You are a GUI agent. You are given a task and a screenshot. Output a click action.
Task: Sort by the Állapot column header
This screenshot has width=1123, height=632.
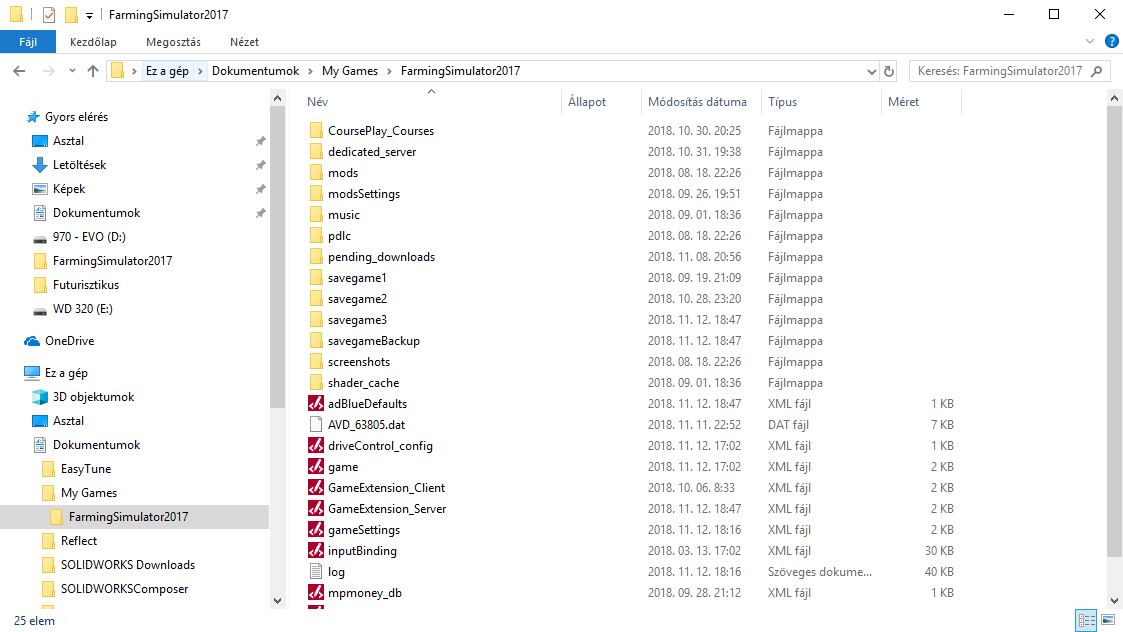point(587,102)
